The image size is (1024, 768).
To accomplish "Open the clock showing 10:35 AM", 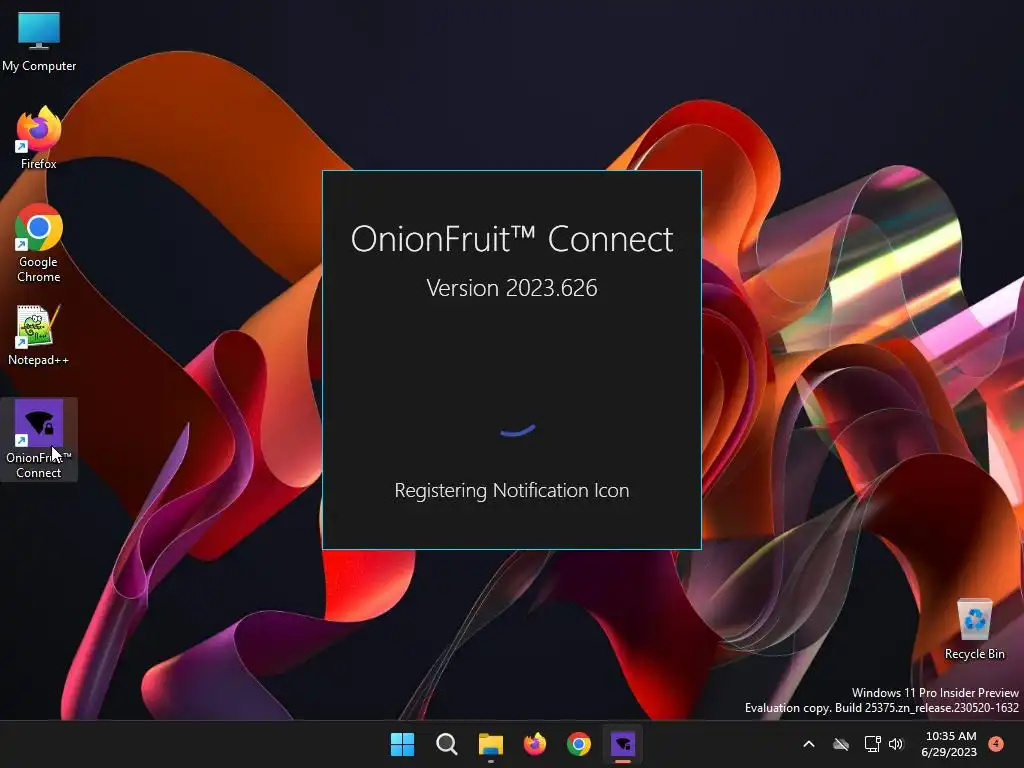I will pyautogui.click(x=949, y=744).
